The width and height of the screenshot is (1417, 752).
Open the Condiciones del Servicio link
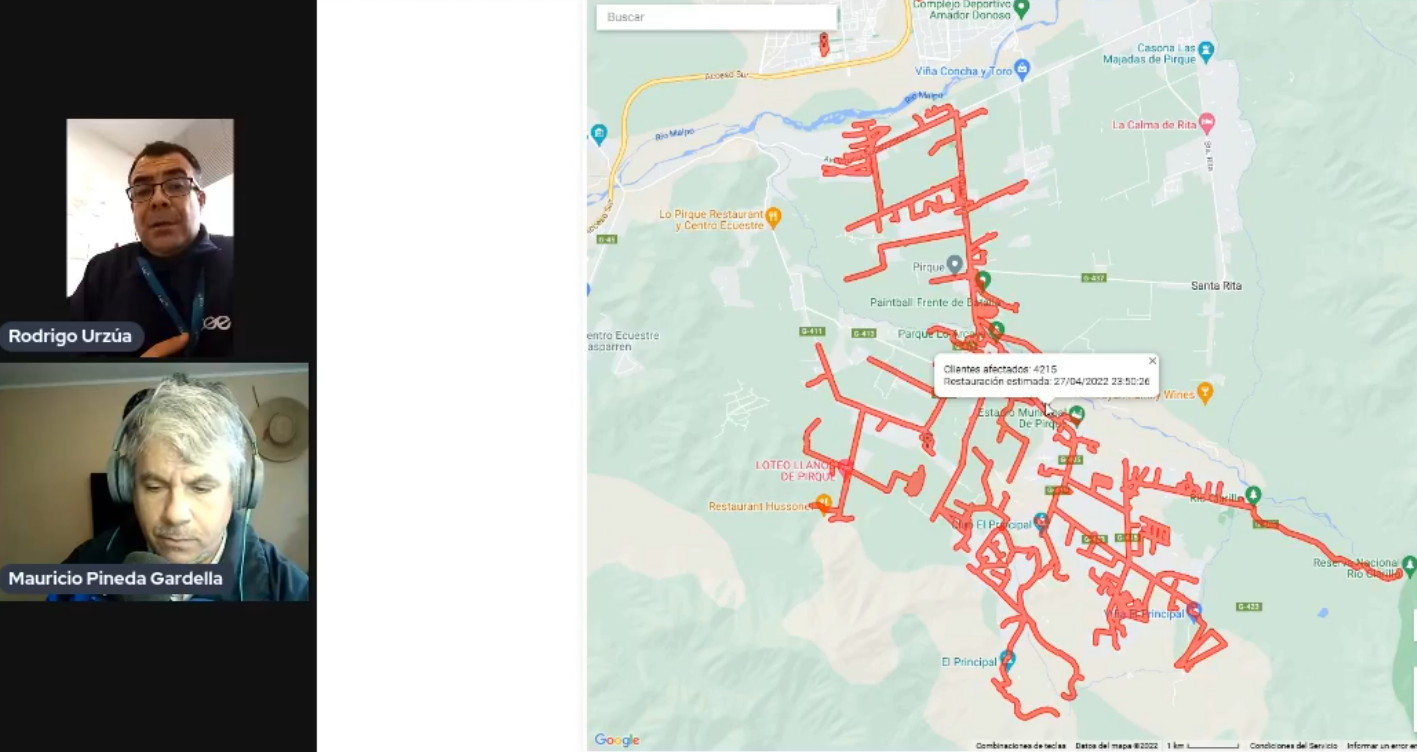pyautogui.click(x=1293, y=746)
